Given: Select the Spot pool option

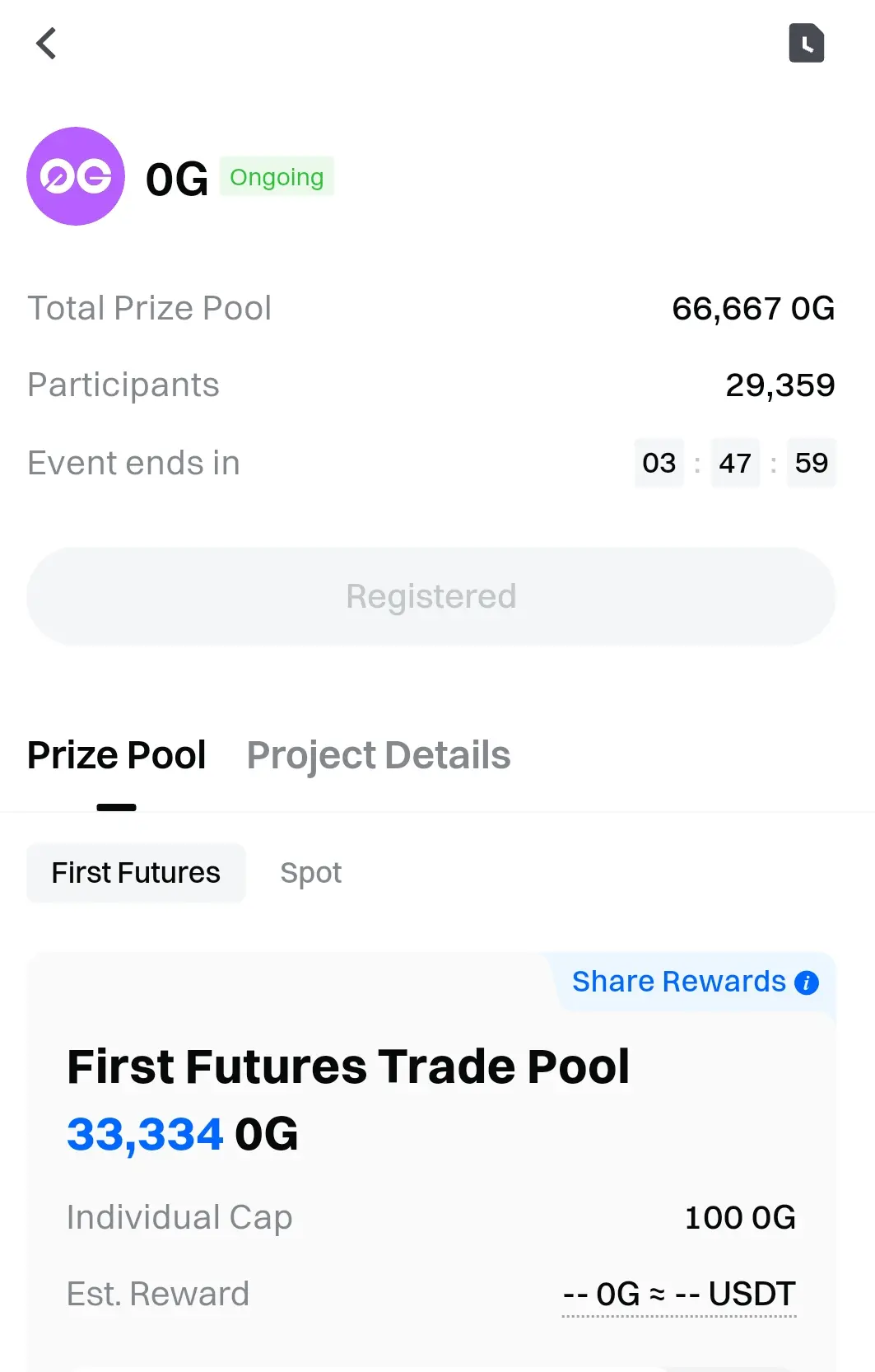Looking at the screenshot, I should pyautogui.click(x=311, y=873).
